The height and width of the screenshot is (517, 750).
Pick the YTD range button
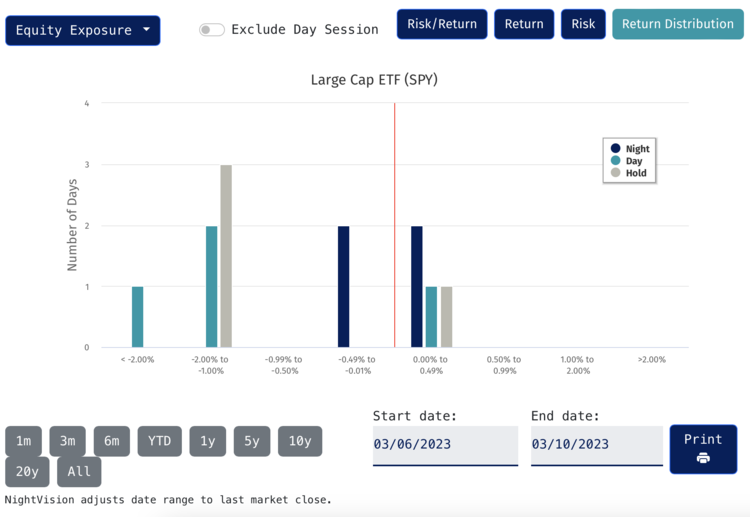point(160,441)
